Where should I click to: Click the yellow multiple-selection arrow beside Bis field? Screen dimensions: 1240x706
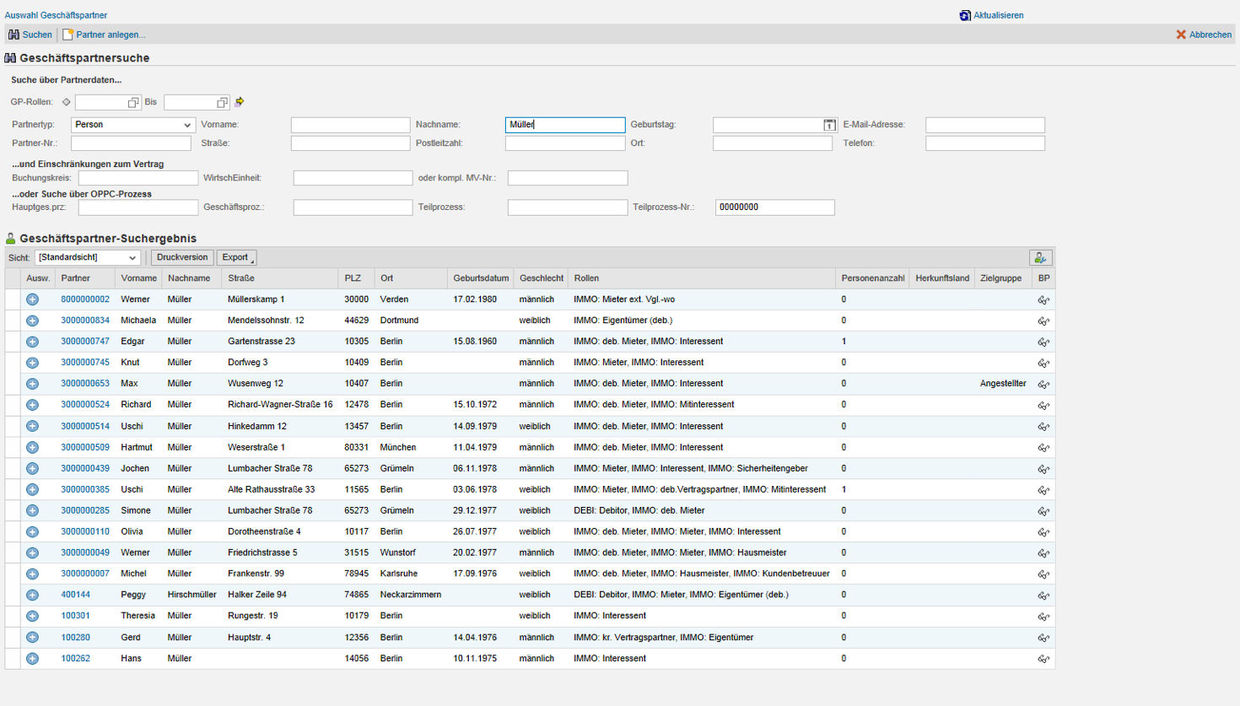(x=239, y=101)
